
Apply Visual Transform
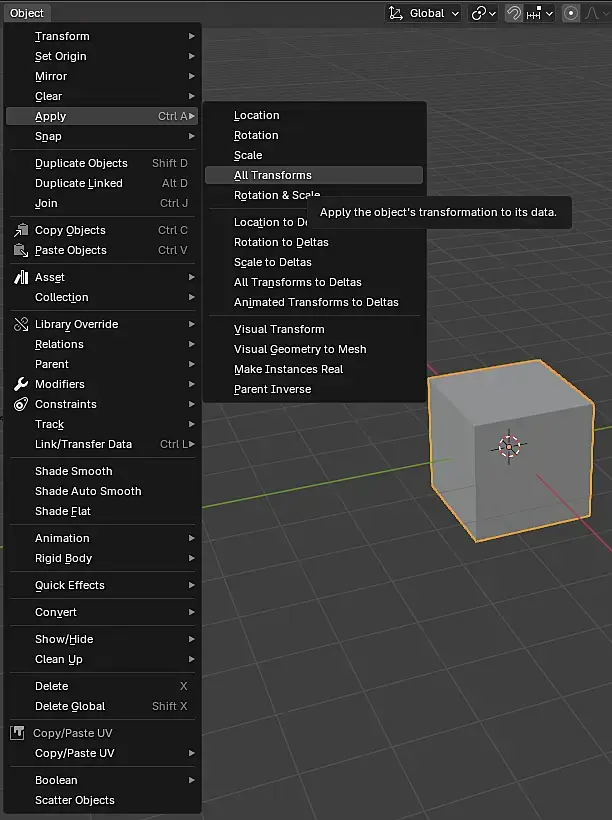(x=314, y=329)
